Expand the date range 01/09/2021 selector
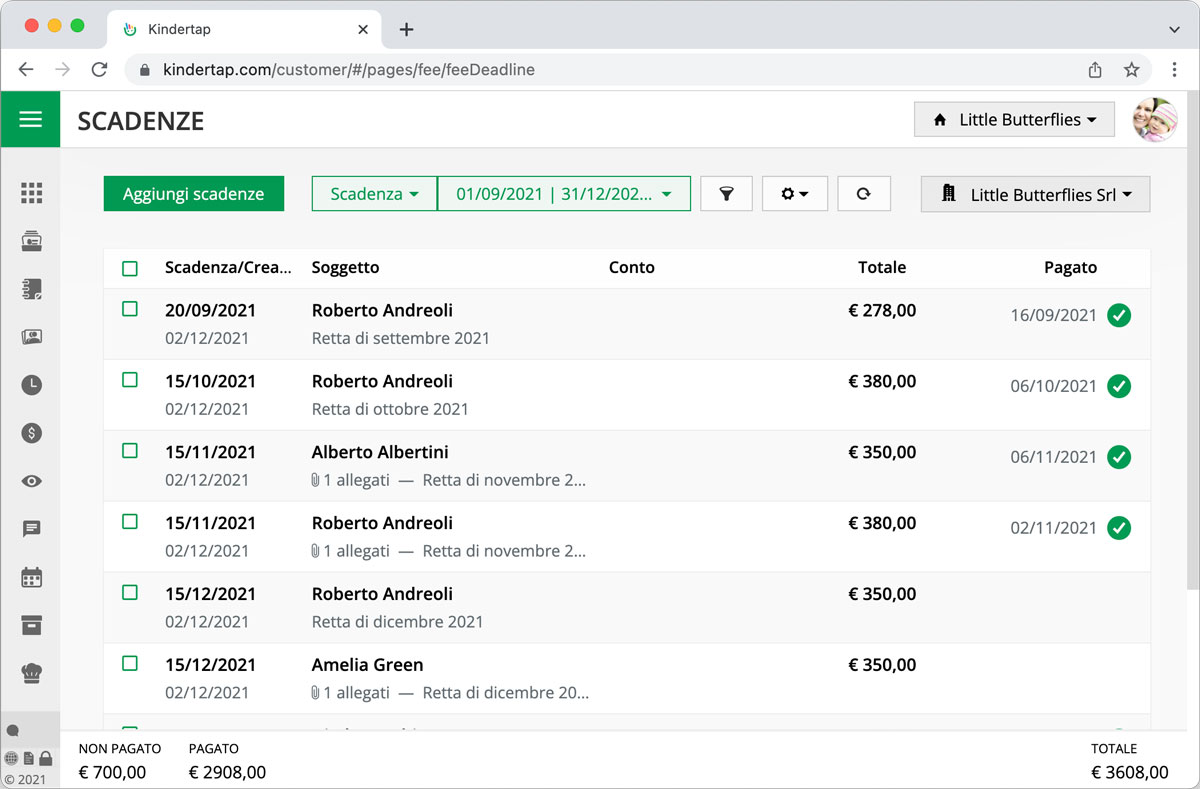The width and height of the screenshot is (1200, 789). pyautogui.click(x=564, y=193)
